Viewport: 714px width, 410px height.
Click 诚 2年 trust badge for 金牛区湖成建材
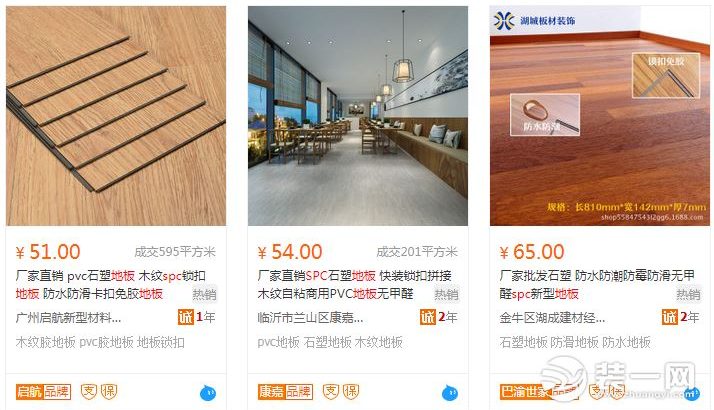[680, 317]
